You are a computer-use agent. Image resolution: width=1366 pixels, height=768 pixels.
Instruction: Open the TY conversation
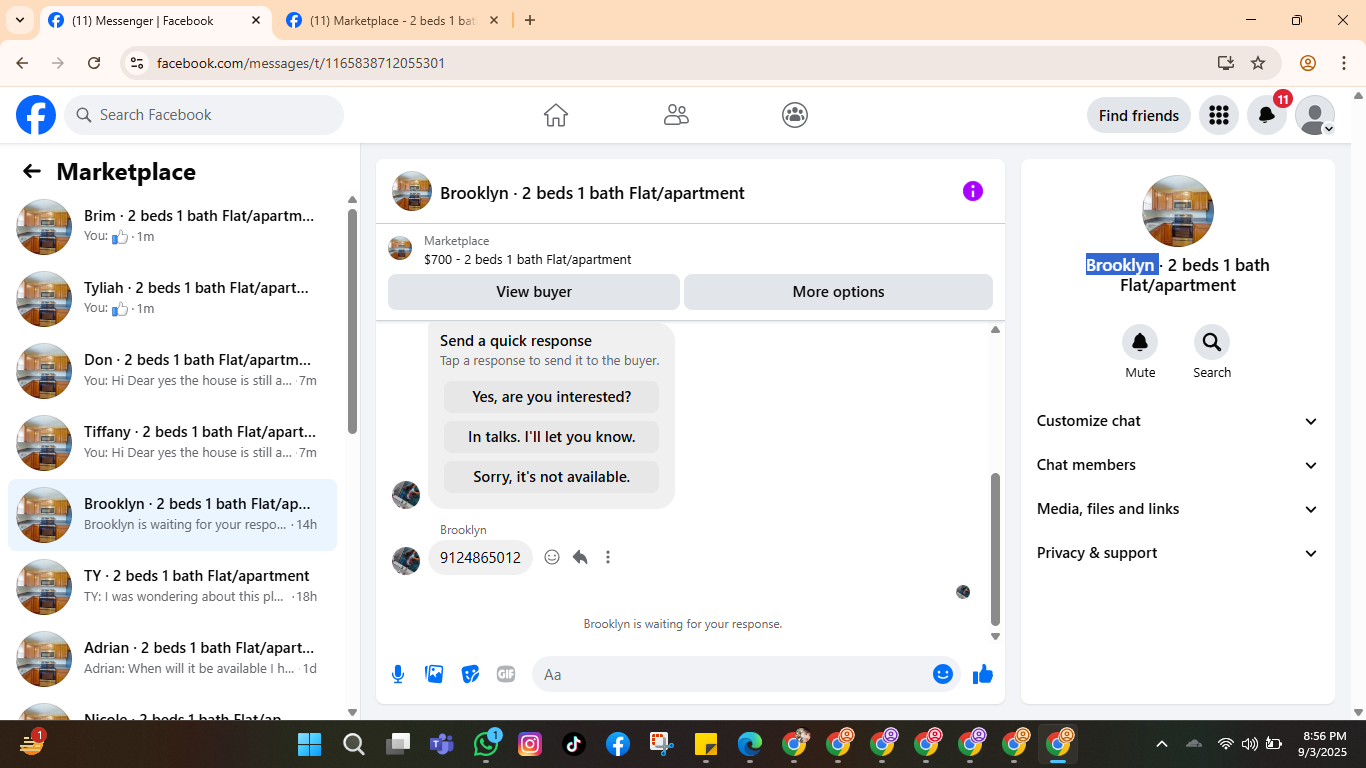click(172, 587)
